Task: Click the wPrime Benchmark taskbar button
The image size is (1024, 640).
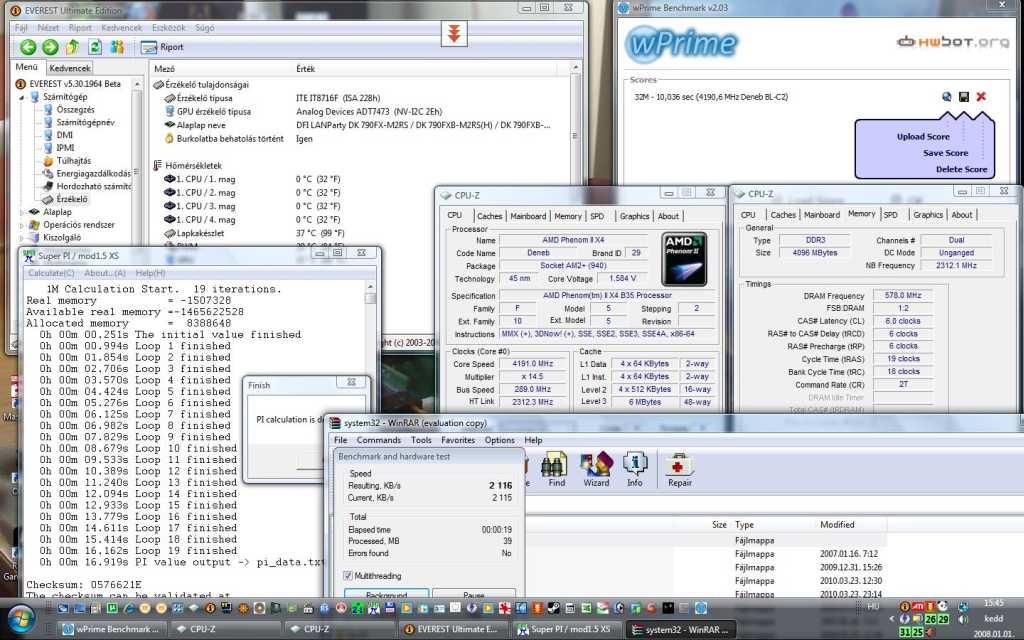Action: pyautogui.click(x=110, y=629)
